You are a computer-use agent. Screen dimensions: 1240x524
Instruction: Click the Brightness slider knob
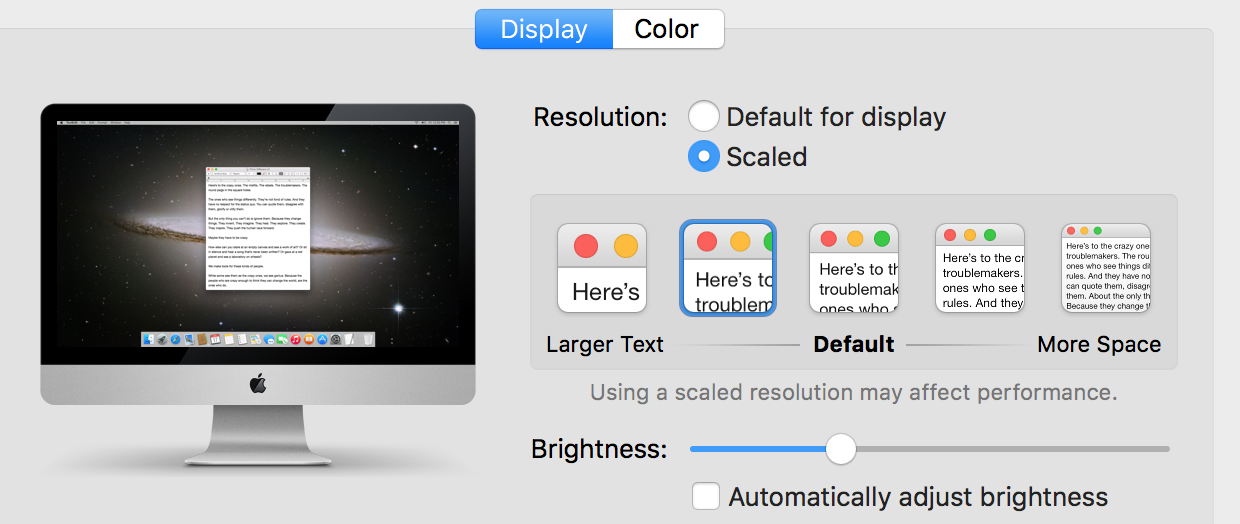tap(841, 449)
